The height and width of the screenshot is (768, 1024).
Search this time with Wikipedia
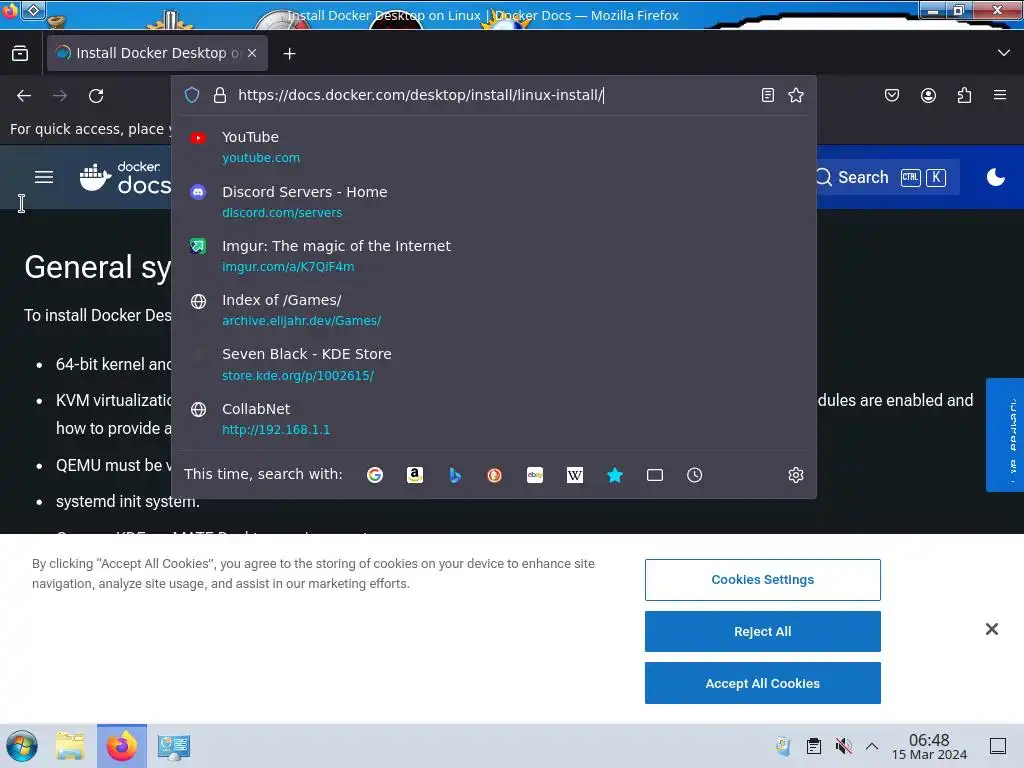(x=575, y=475)
